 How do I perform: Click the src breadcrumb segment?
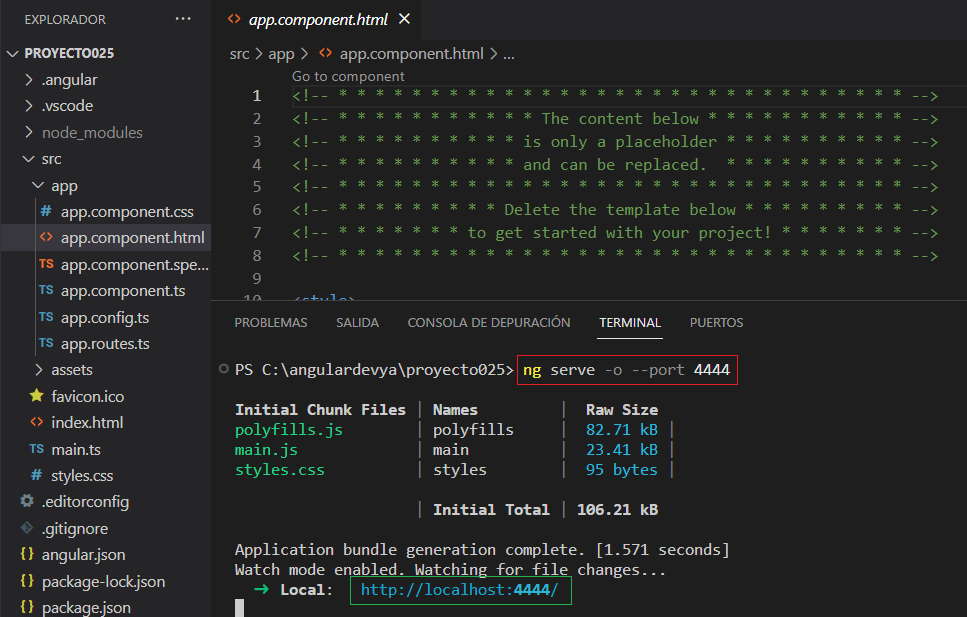239,54
